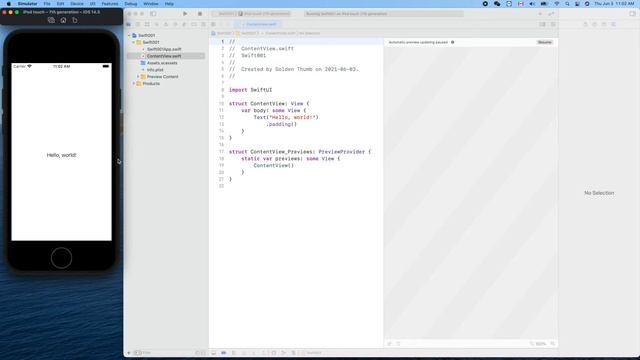Click ContentView.swift in the jump bar
This screenshot has width=640, height=360.
(x=280, y=33)
